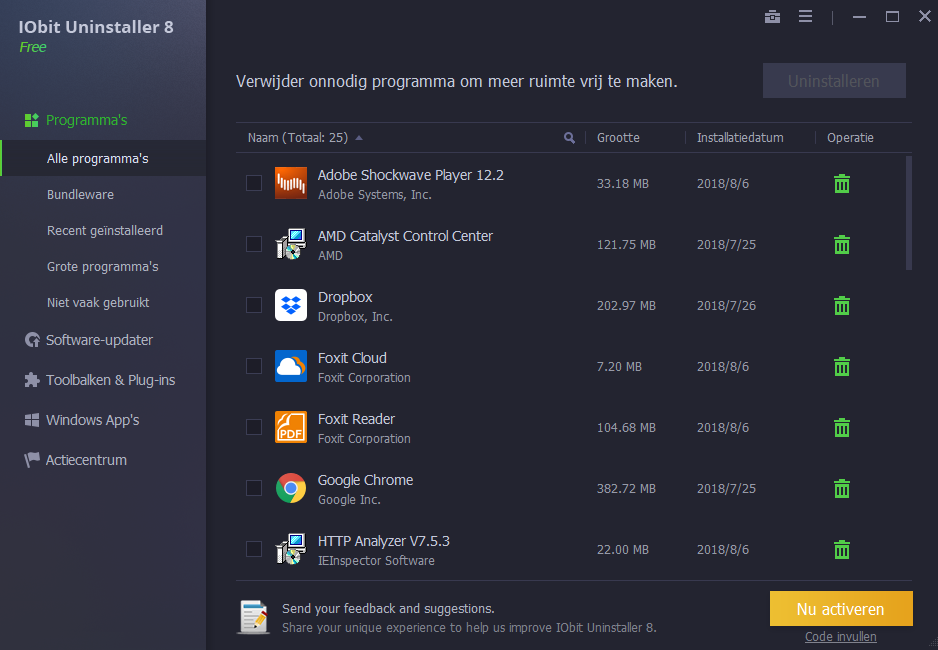938x650 pixels.
Task: Click trash icon for HTTP Analyzer V7.5.3
Action: click(842, 550)
